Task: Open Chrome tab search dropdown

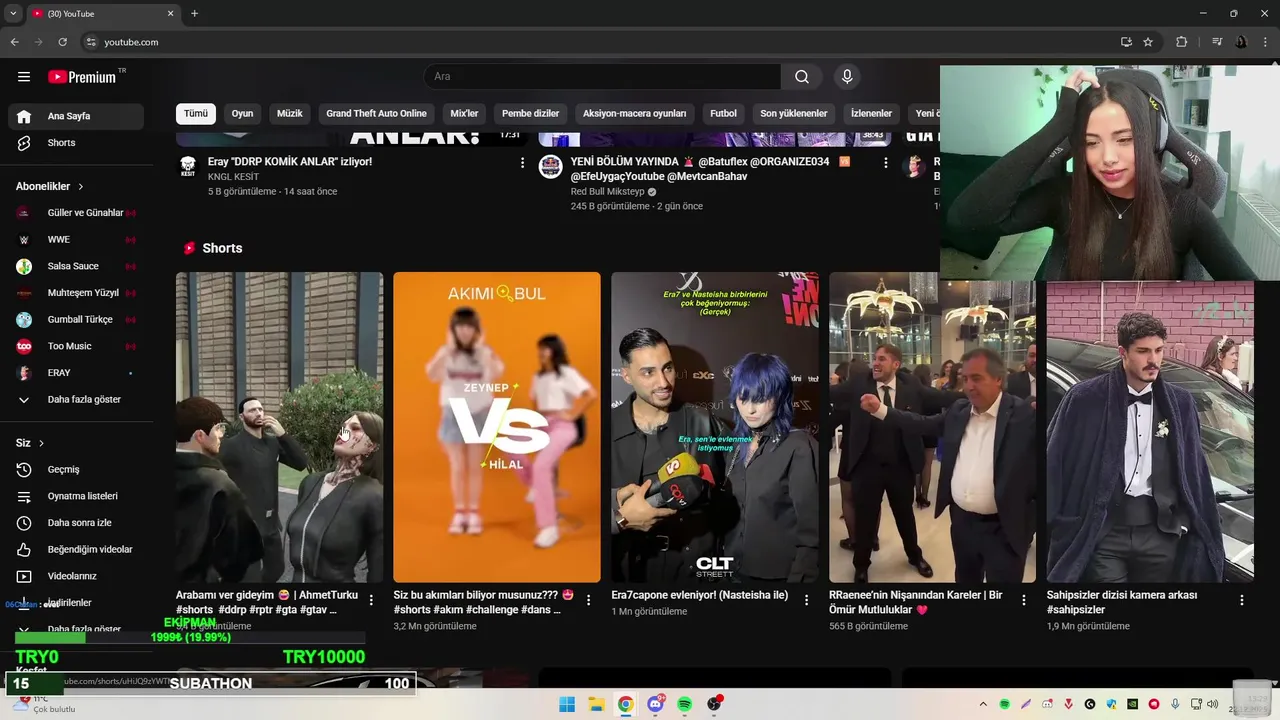Action: coord(13,13)
